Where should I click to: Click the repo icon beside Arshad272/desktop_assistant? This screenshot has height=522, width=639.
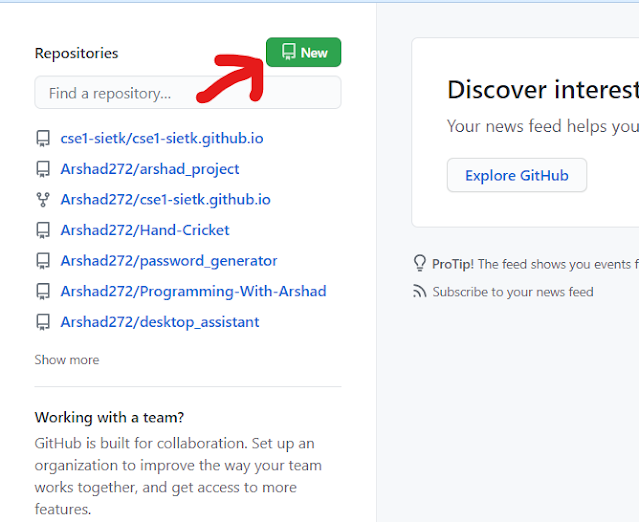click(43, 322)
